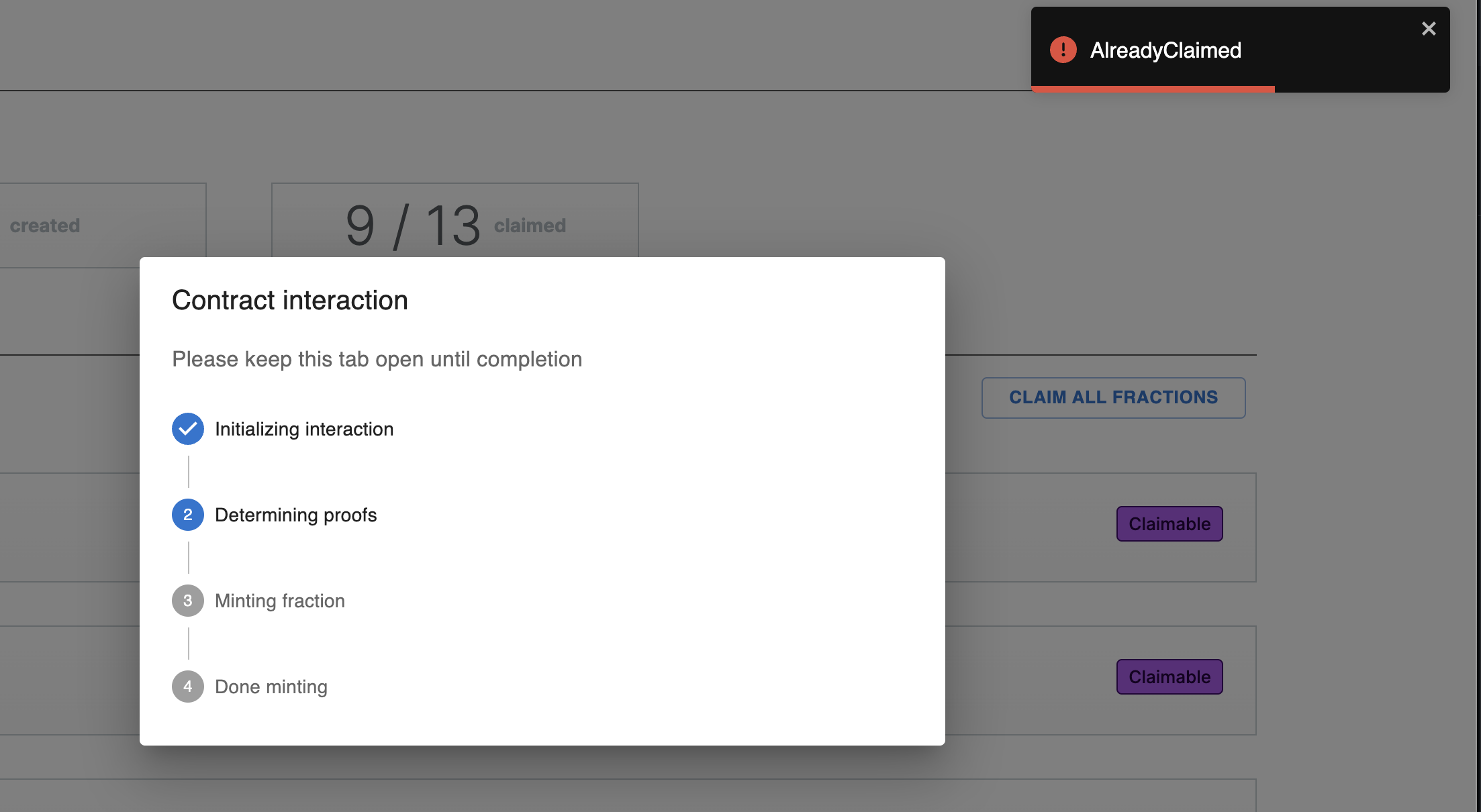Select the numbered circle for Determining proofs
The height and width of the screenshot is (812, 1481).
(x=187, y=515)
